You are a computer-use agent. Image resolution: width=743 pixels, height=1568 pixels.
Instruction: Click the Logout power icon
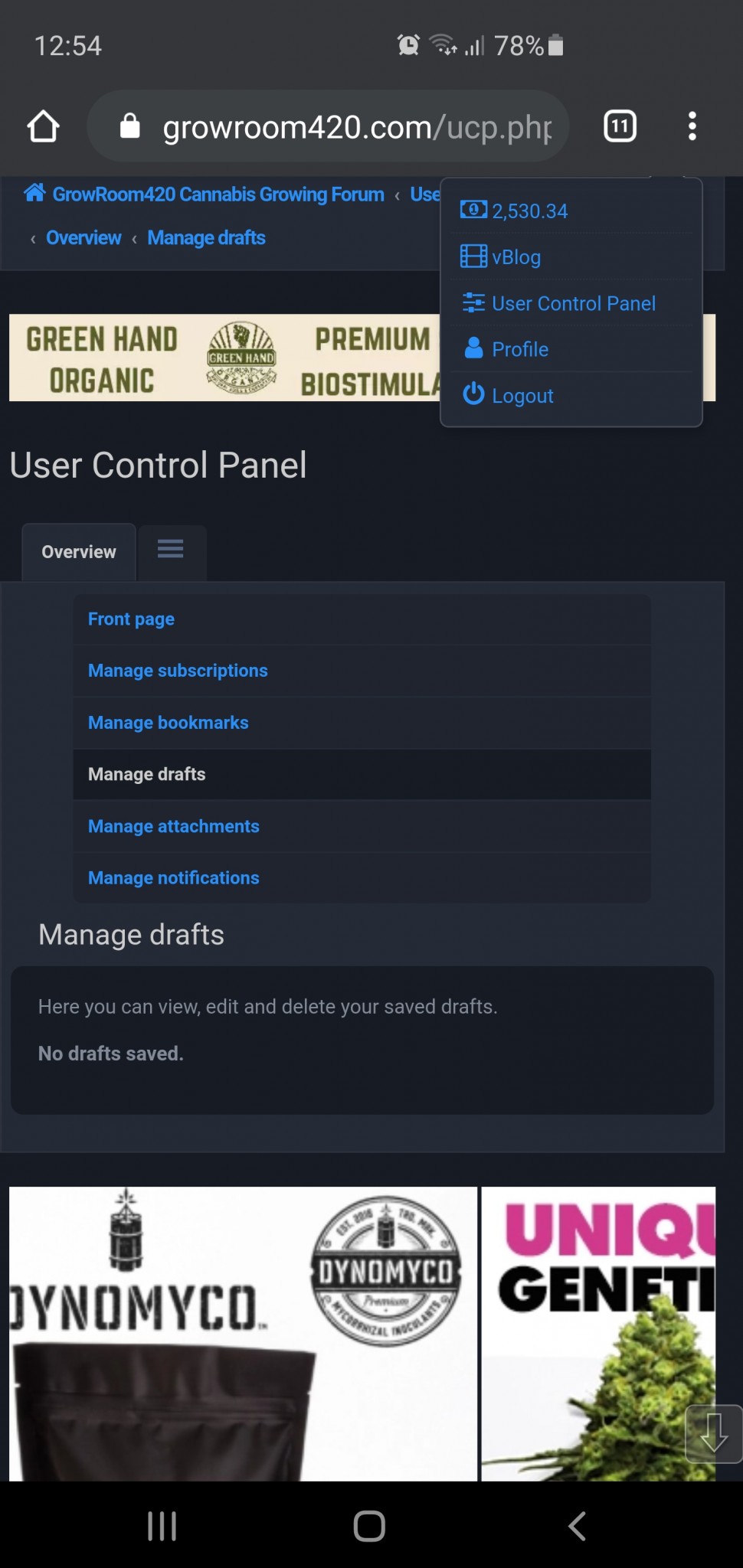point(473,395)
